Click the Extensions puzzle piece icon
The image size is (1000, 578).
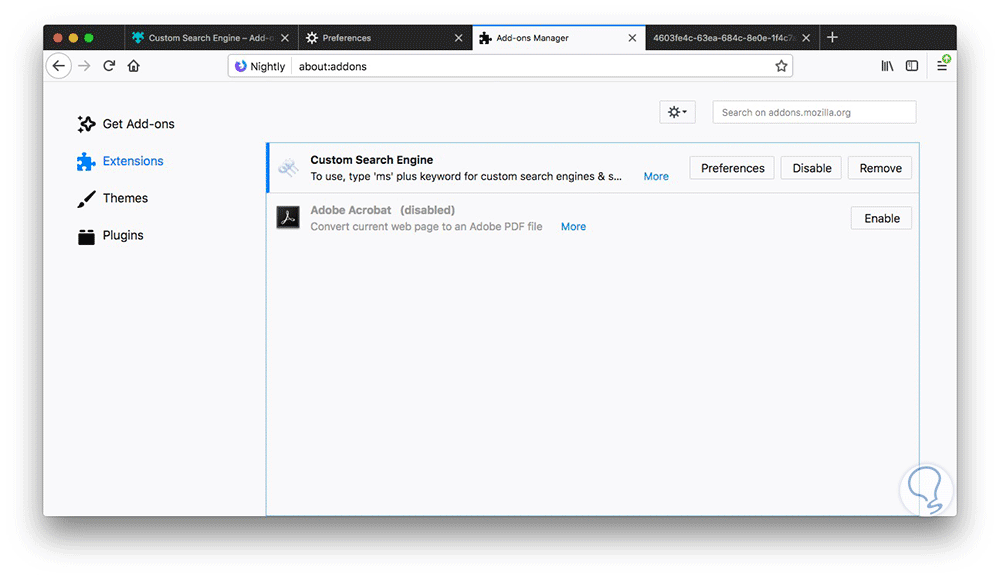[x=86, y=161]
